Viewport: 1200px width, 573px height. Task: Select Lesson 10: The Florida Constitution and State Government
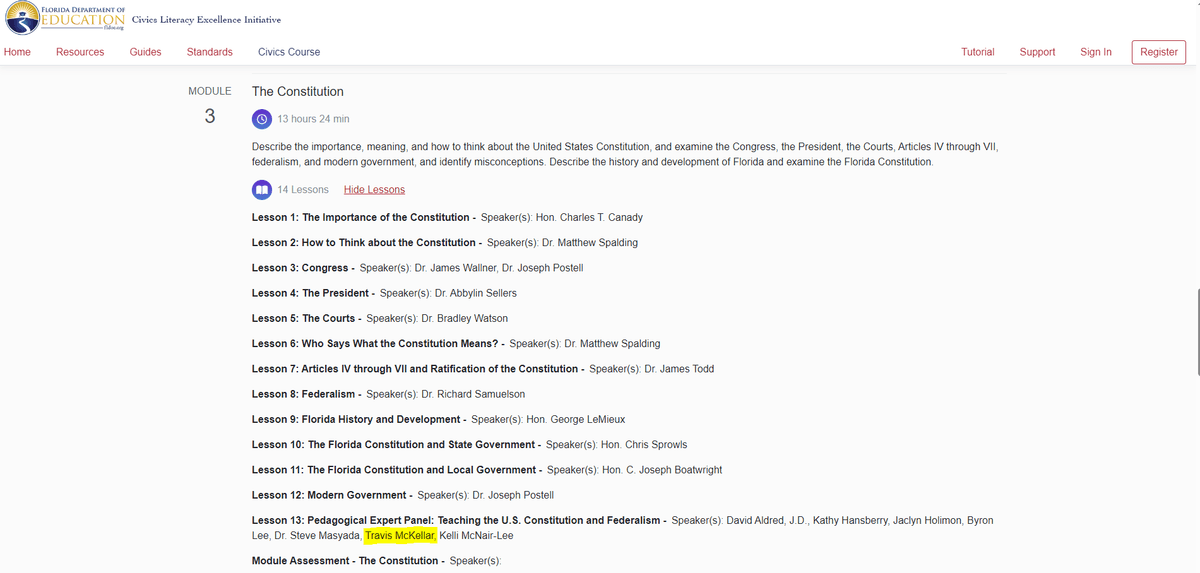point(394,444)
